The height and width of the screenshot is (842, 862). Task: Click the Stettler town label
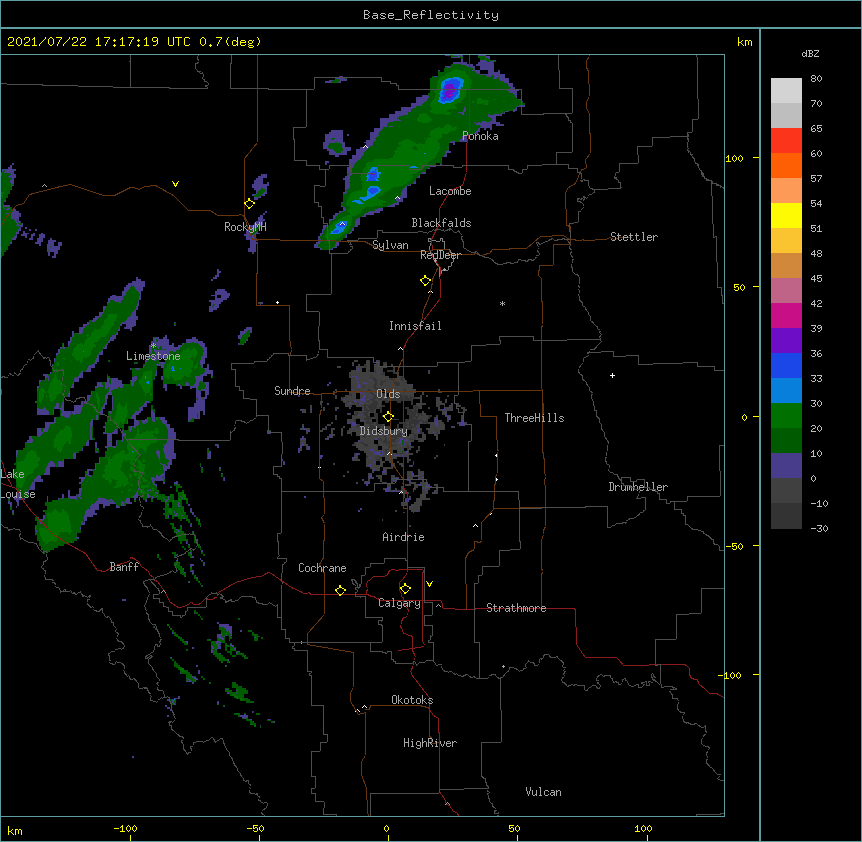(x=634, y=237)
